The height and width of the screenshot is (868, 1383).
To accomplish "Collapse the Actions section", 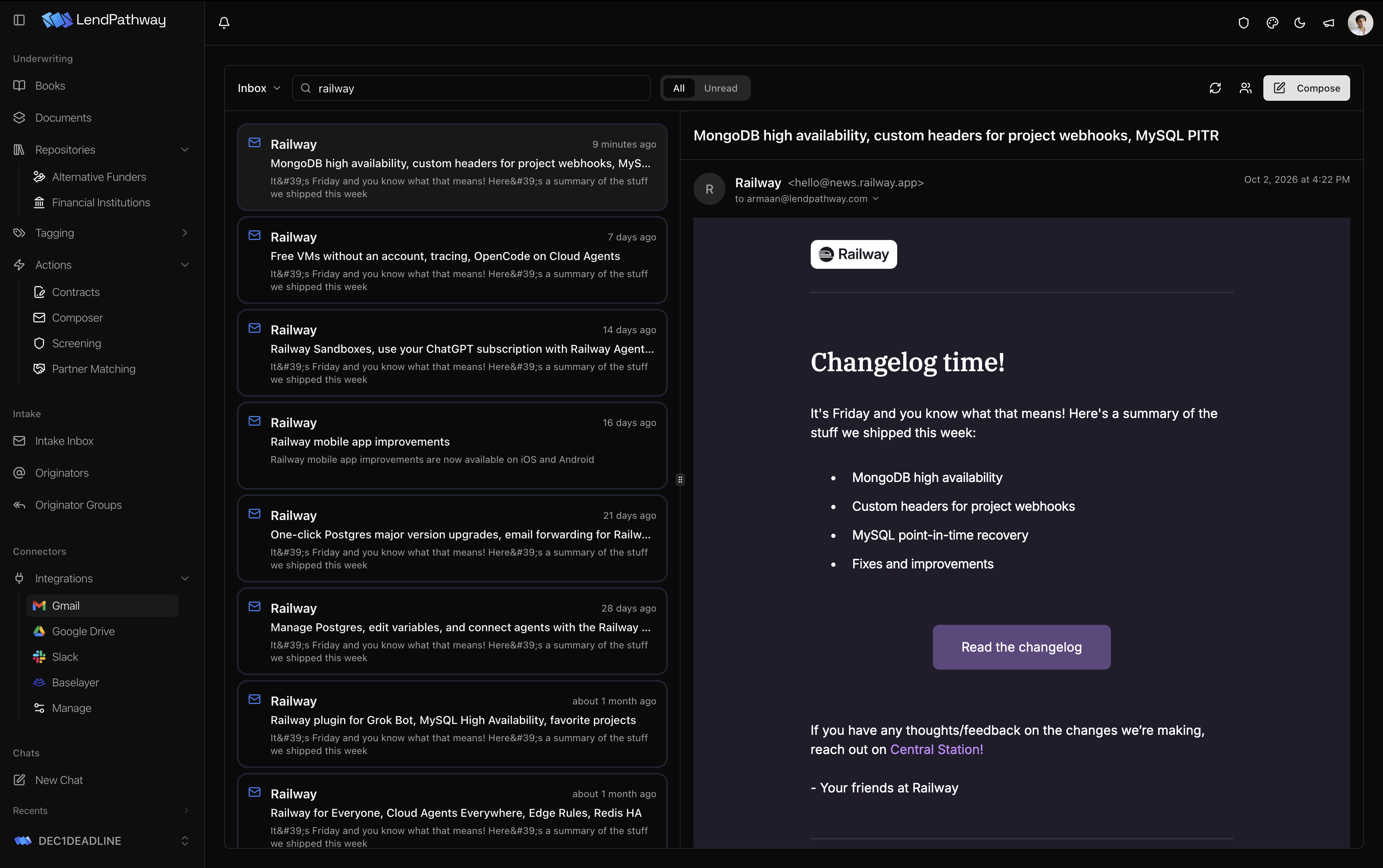I will pos(185,265).
